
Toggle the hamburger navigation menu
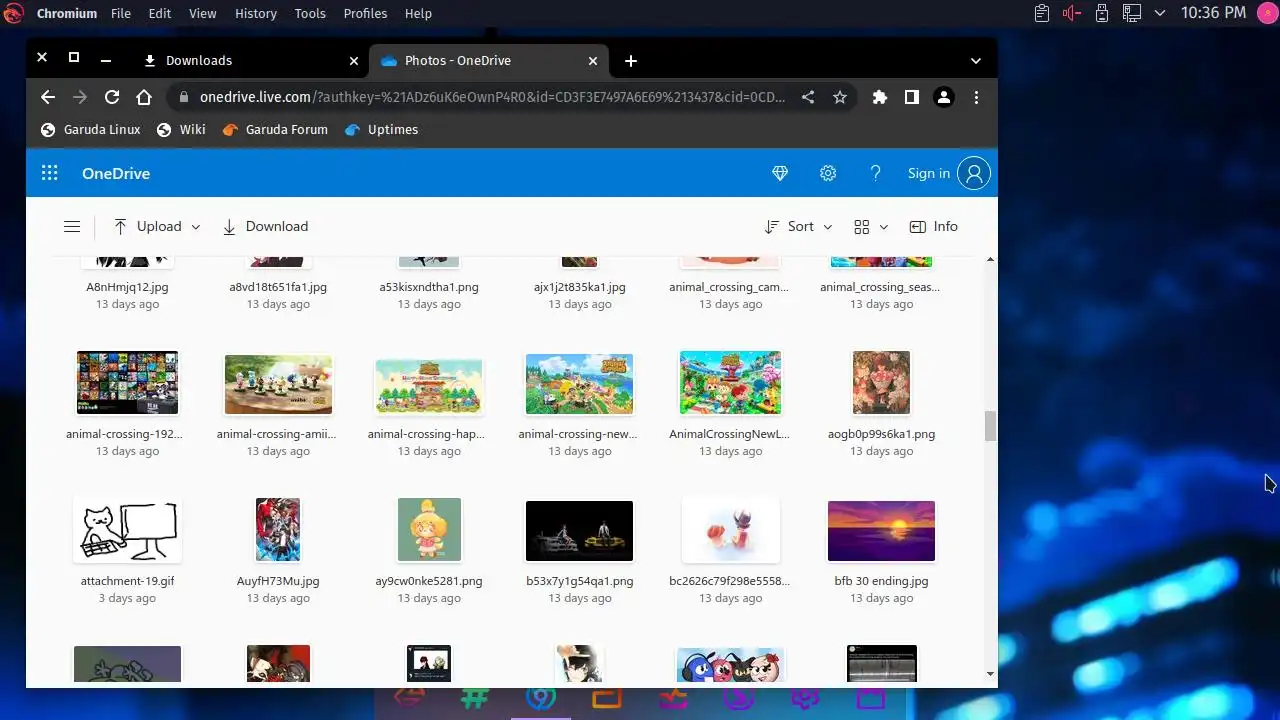pyautogui.click(x=72, y=227)
